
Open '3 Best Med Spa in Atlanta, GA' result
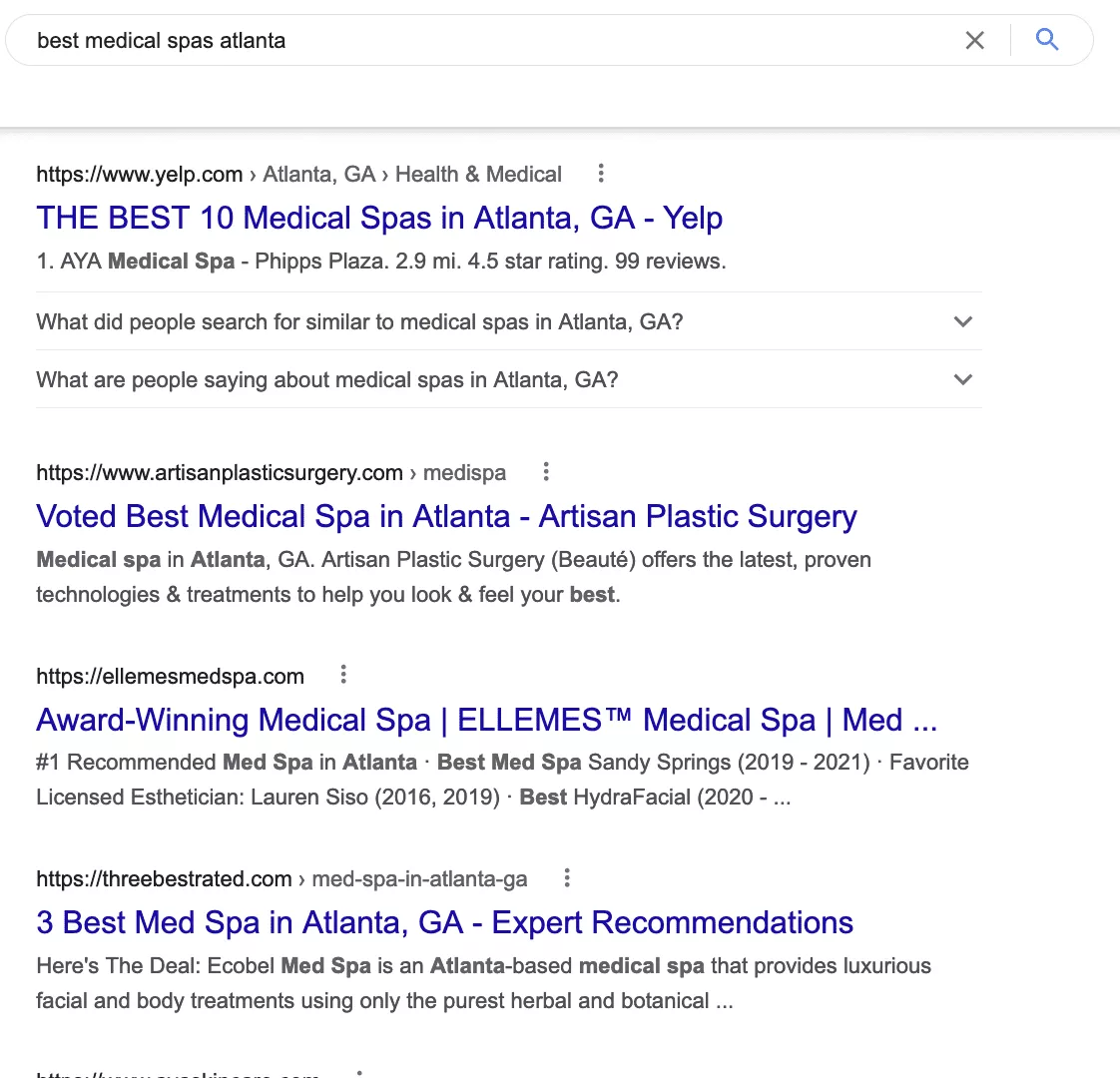coord(444,922)
